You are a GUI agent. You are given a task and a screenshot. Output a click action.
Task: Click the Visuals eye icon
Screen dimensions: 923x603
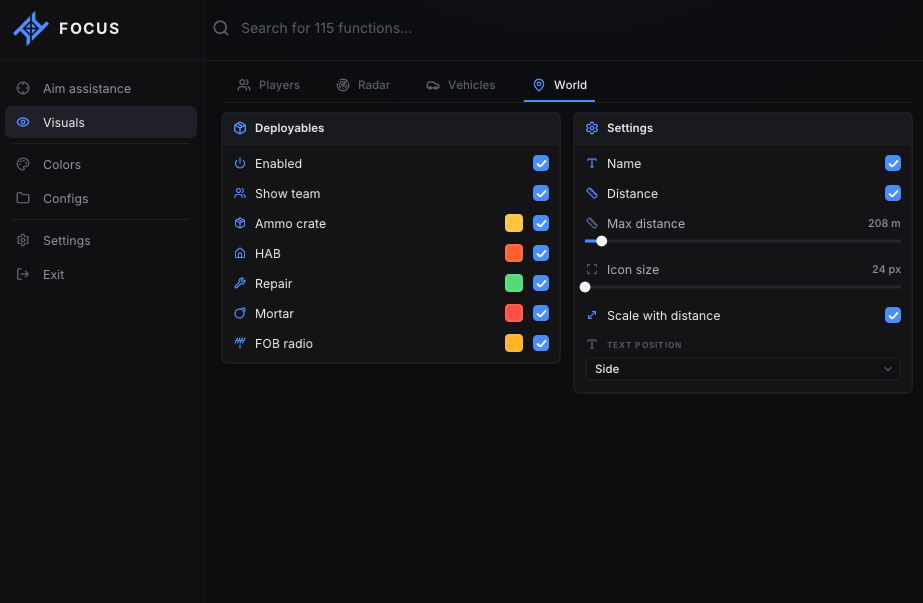(x=23, y=122)
